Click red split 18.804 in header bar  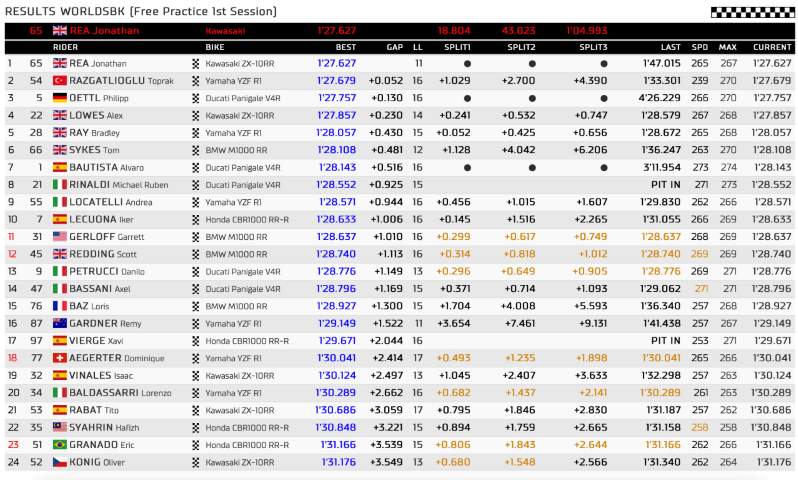[454, 31]
